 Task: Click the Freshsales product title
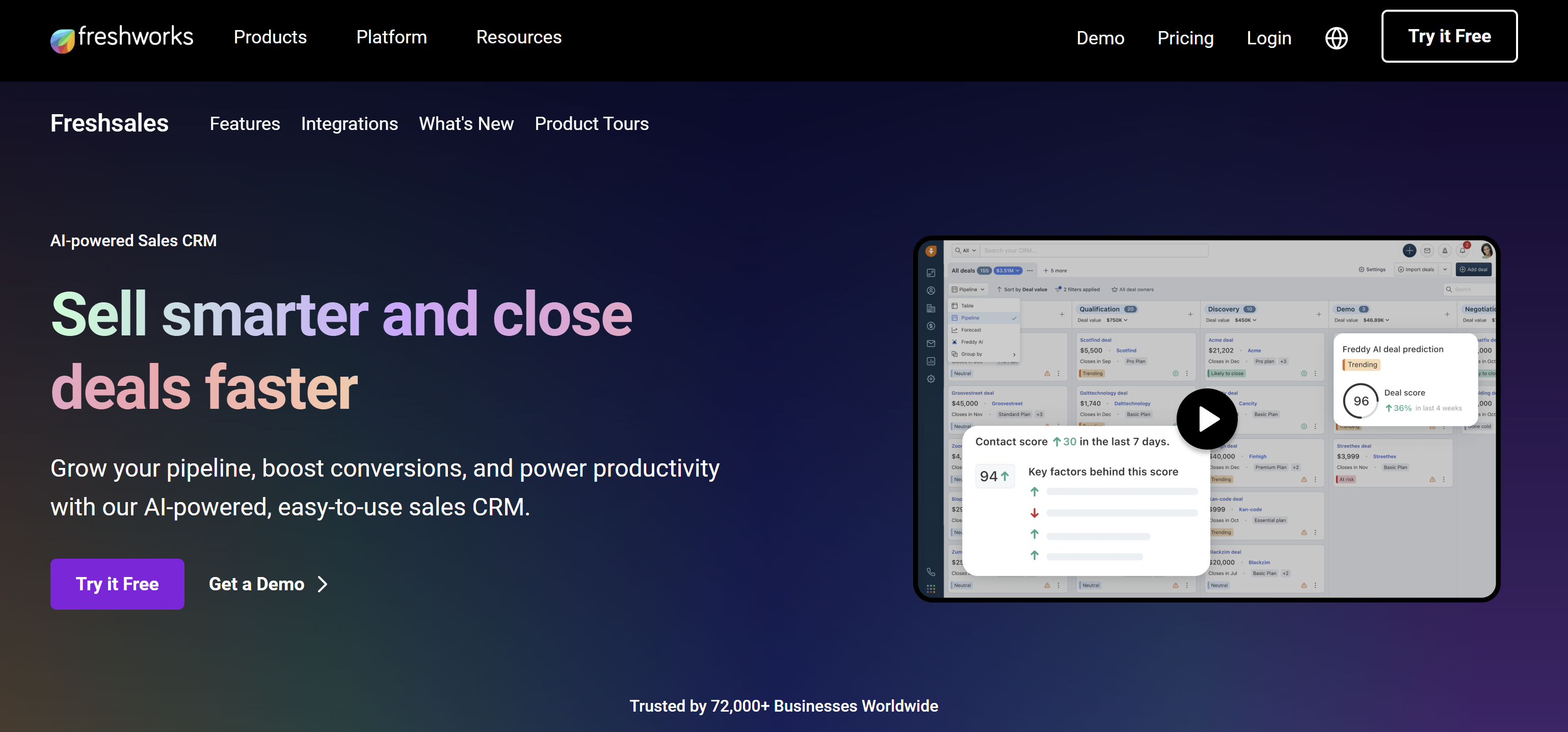[110, 123]
